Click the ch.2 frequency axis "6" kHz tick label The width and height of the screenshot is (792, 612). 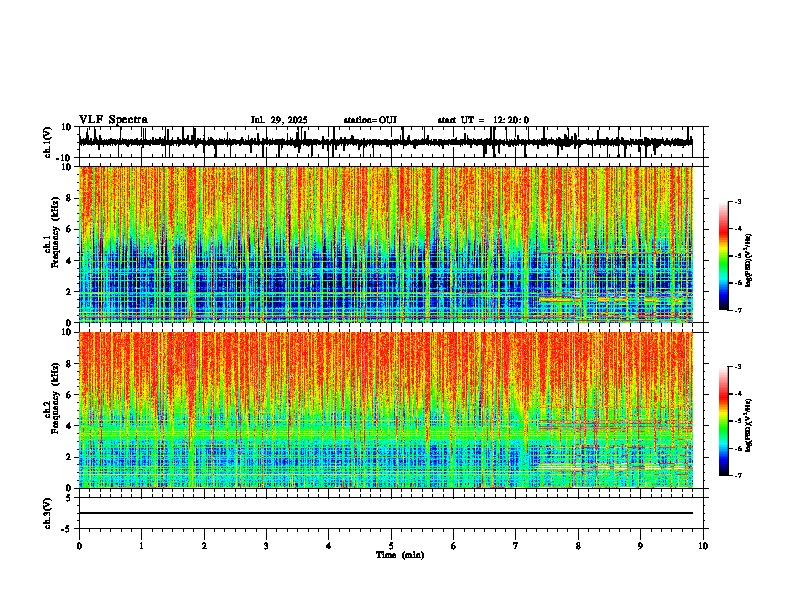69,395
